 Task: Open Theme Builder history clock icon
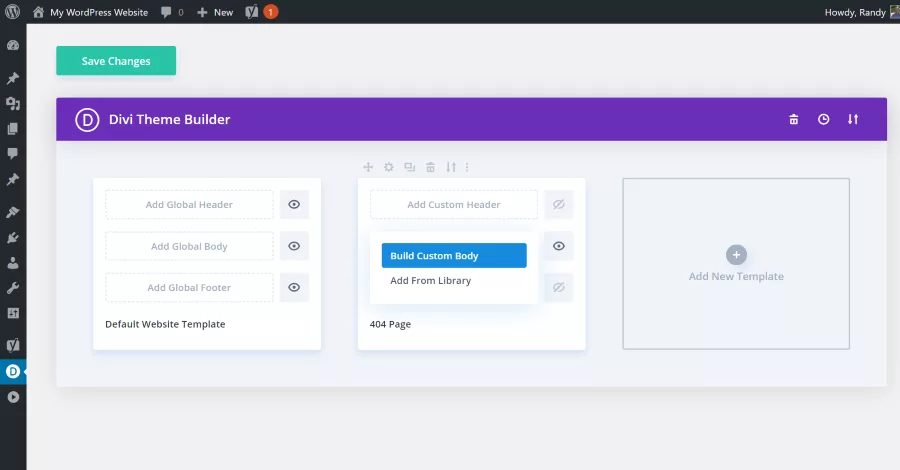point(824,119)
